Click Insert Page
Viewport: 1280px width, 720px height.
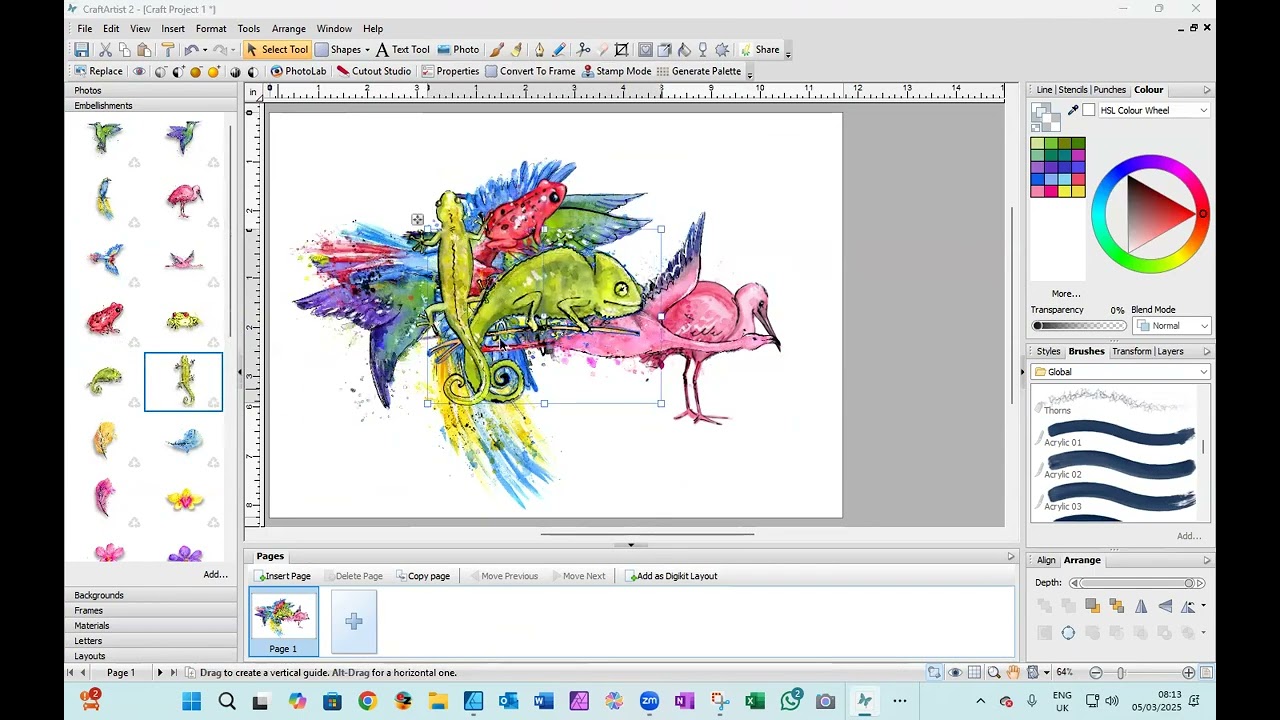click(x=284, y=576)
